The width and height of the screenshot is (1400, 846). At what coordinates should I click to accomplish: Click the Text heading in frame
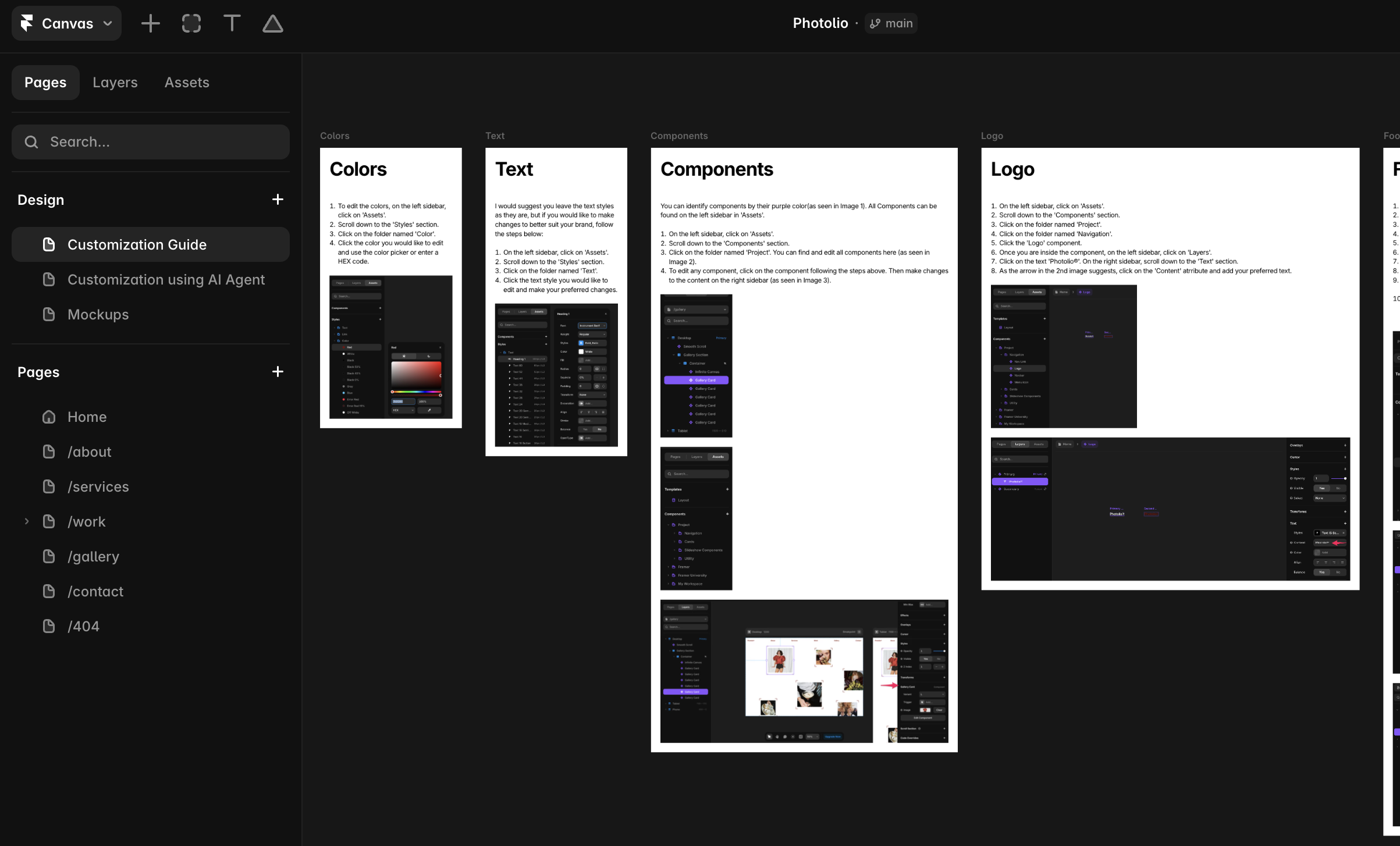click(514, 169)
